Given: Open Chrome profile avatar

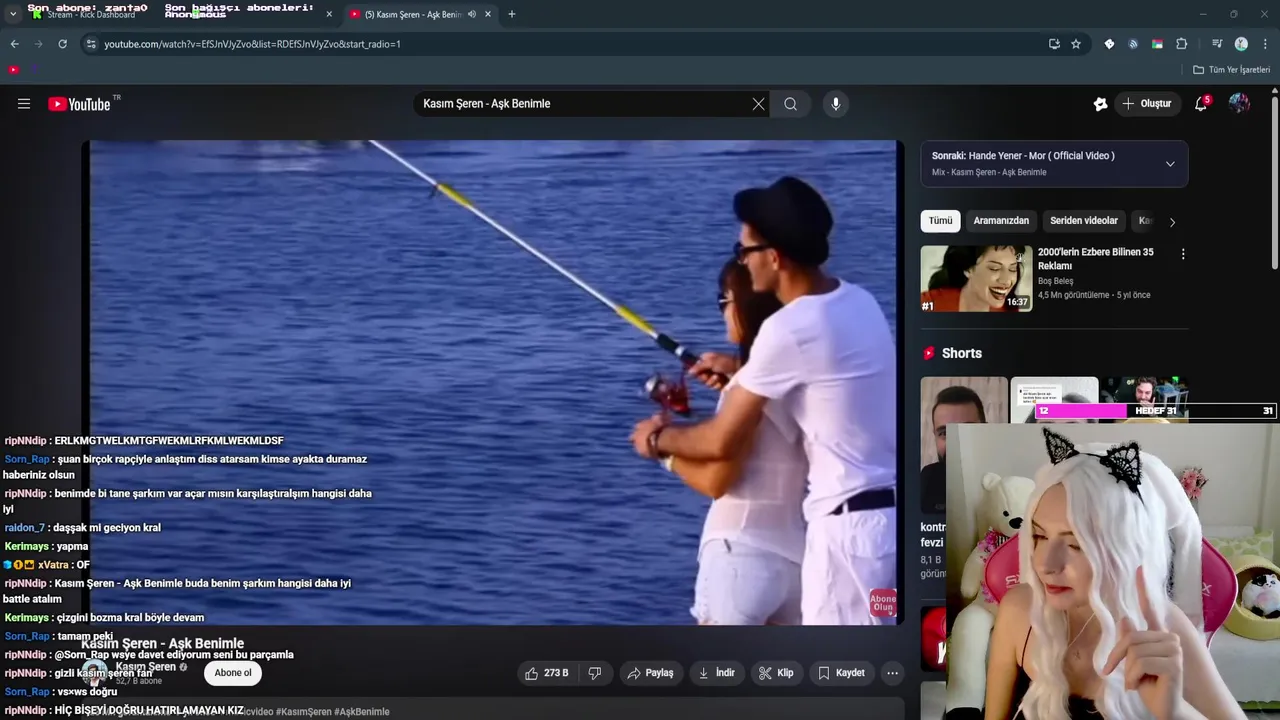Looking at the screenshot, I should click(1241, 44).
